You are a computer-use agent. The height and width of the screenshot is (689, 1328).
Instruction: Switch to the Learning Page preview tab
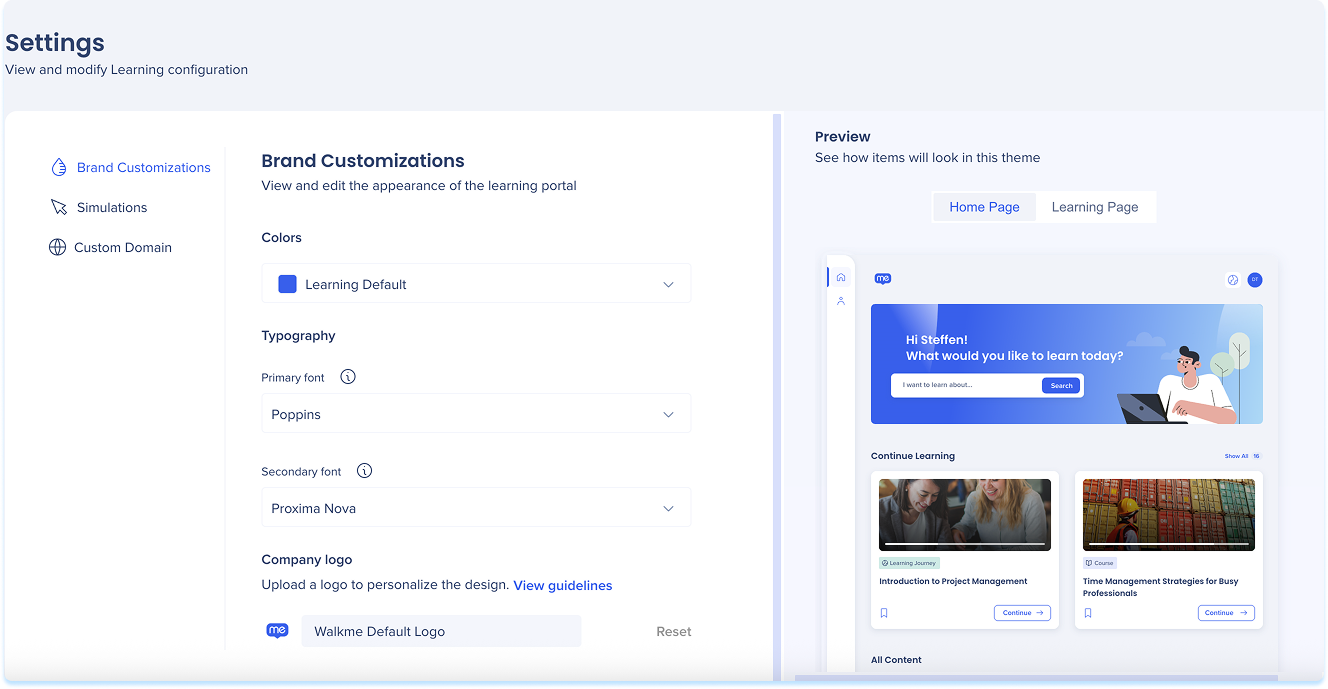(1094, 207)
